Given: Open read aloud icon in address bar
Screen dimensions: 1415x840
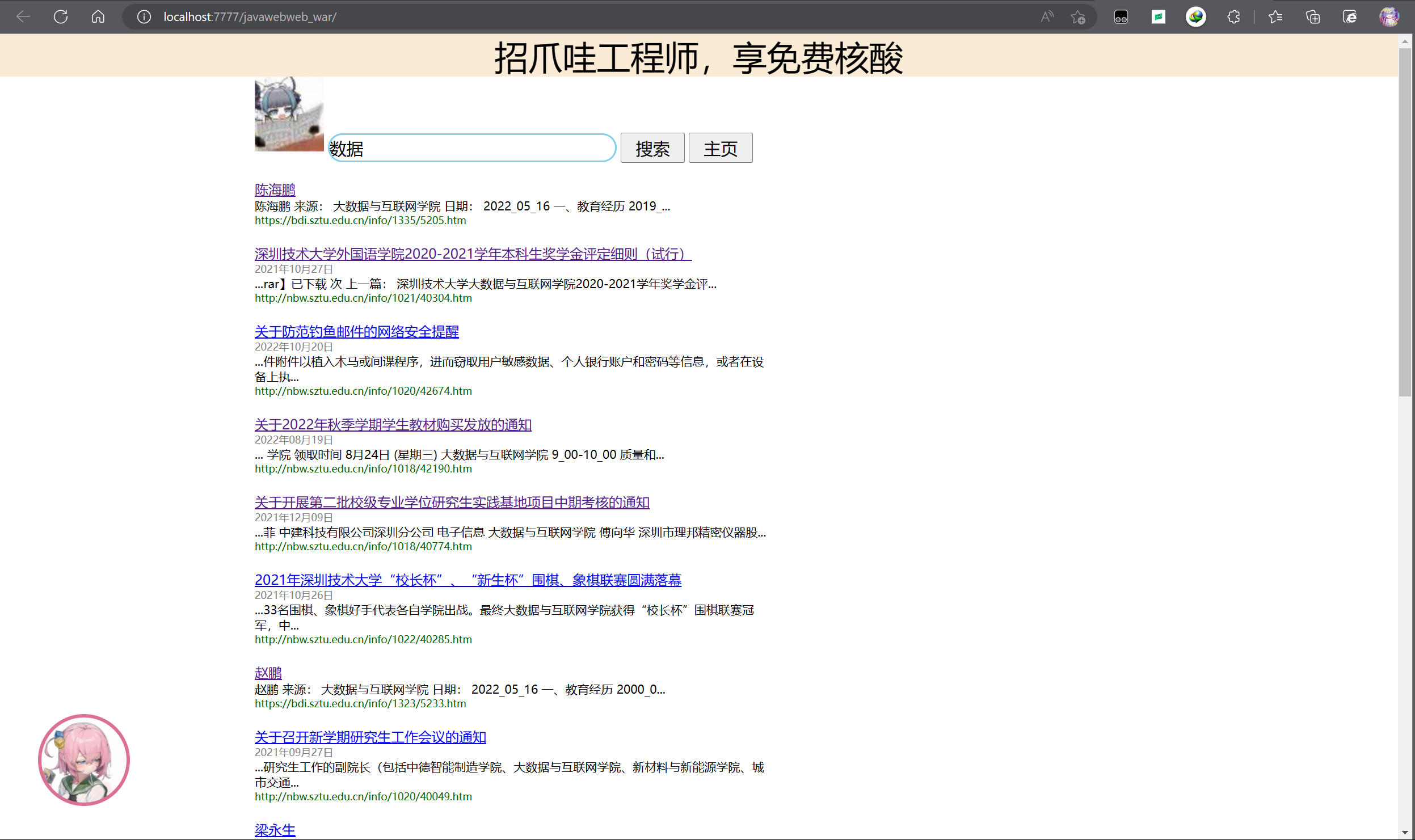Looking at the screenshot, I should point(1047,17).
